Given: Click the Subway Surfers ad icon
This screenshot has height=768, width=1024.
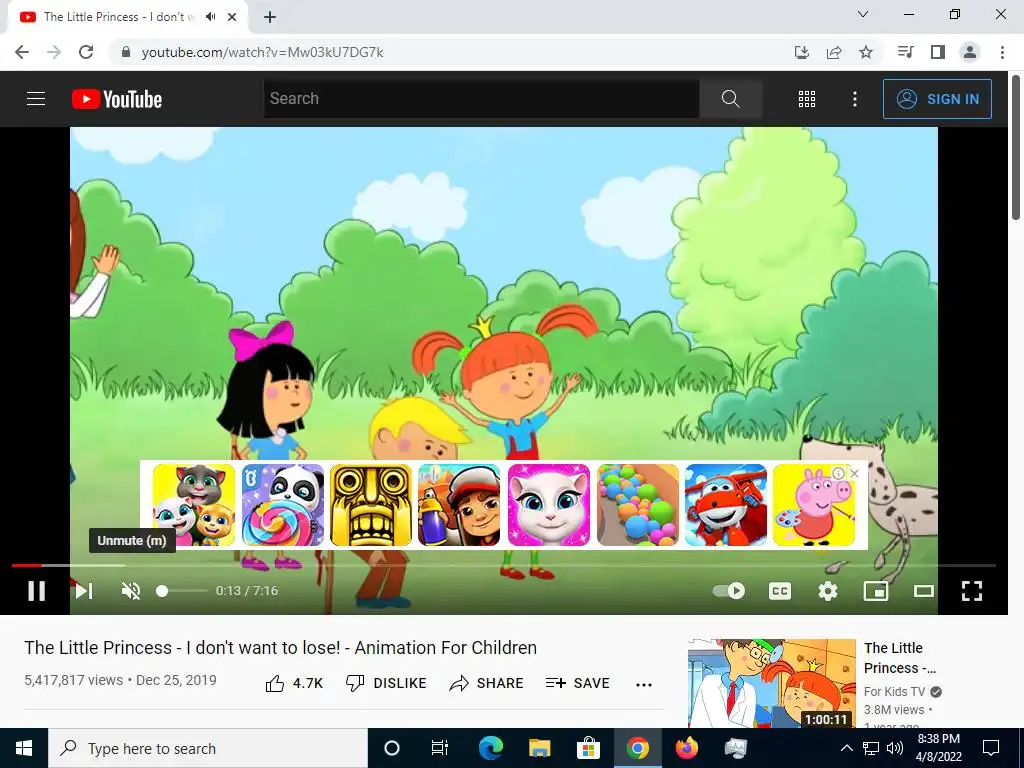Looking at the screenshot, I should pyautogui.click(x=459, y=505).
